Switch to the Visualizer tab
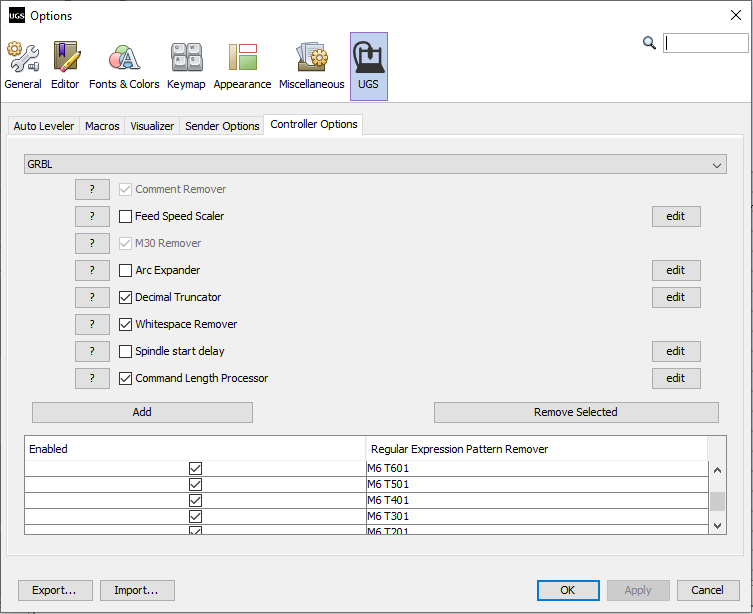 coord(152,126)
